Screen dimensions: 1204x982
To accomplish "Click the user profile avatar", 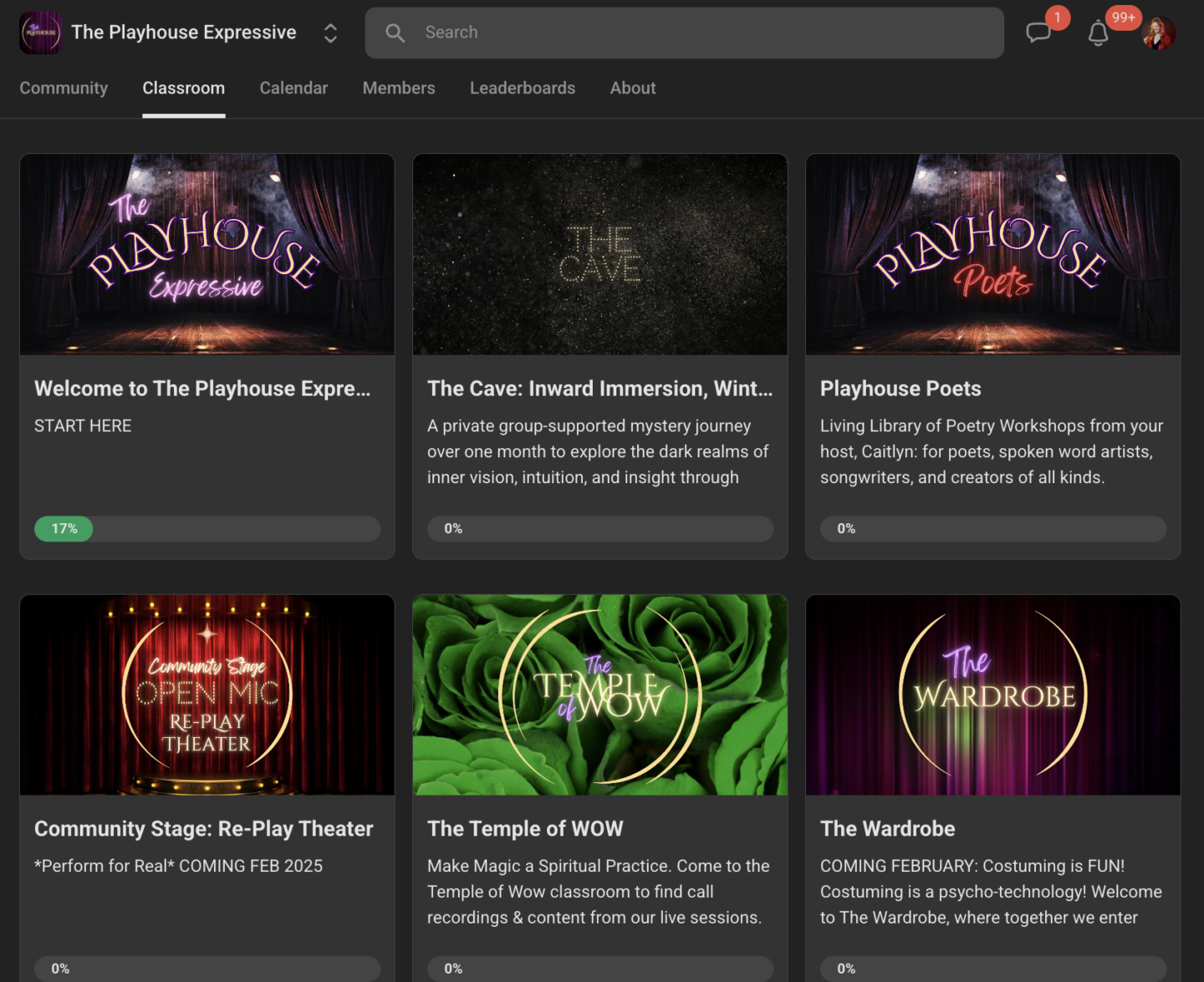I will [1159, 33].
